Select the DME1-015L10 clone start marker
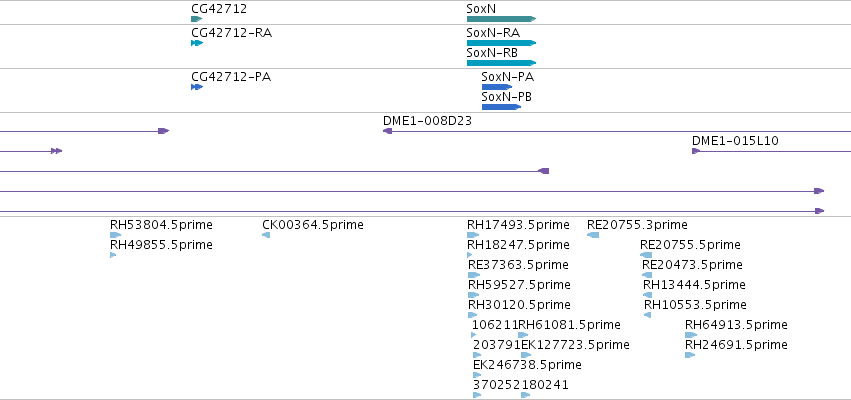This screenshot has height=400, width=851. point(696,151)
